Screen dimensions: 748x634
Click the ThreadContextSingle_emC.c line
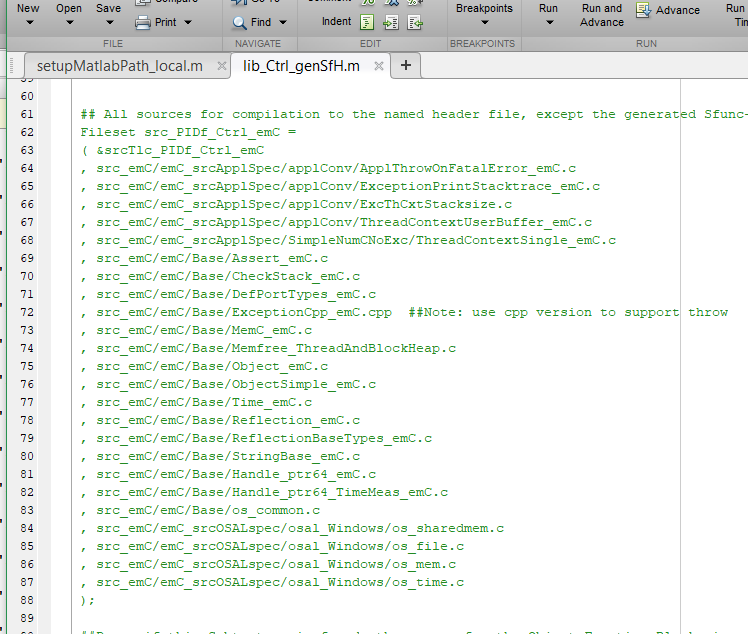click(348, 240)
